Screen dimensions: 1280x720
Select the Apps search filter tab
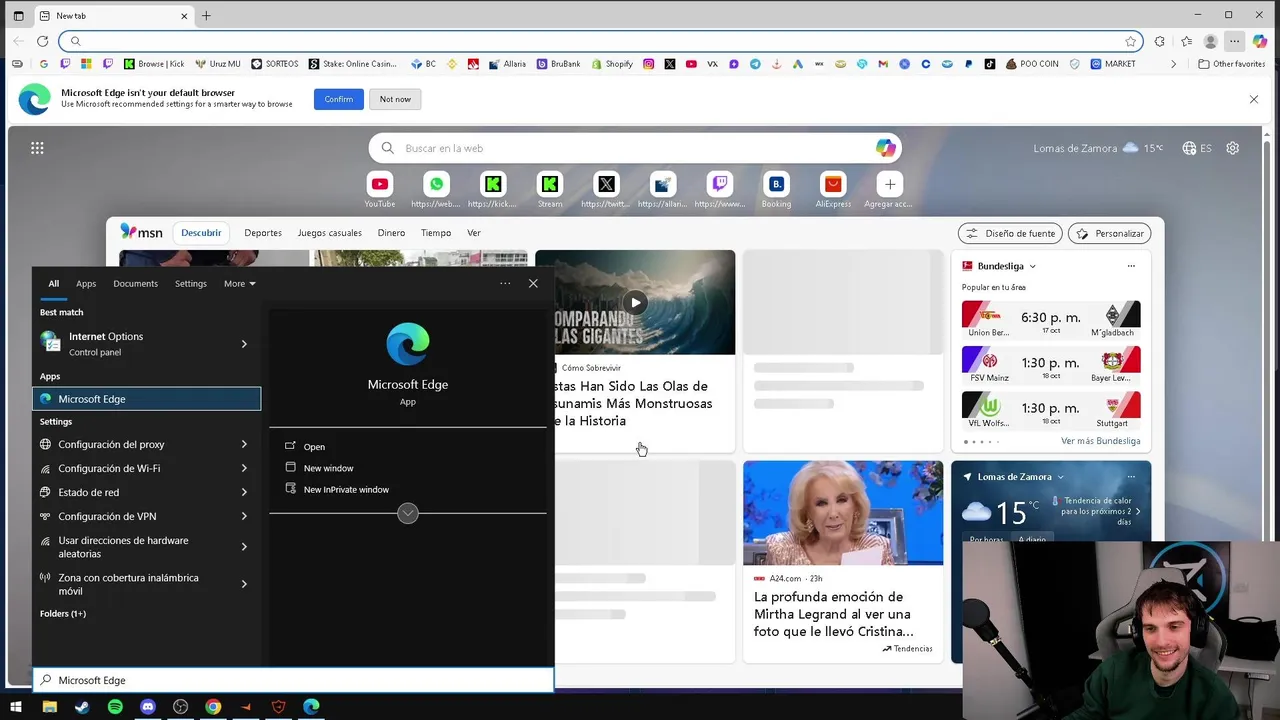(x=86, y=284)
